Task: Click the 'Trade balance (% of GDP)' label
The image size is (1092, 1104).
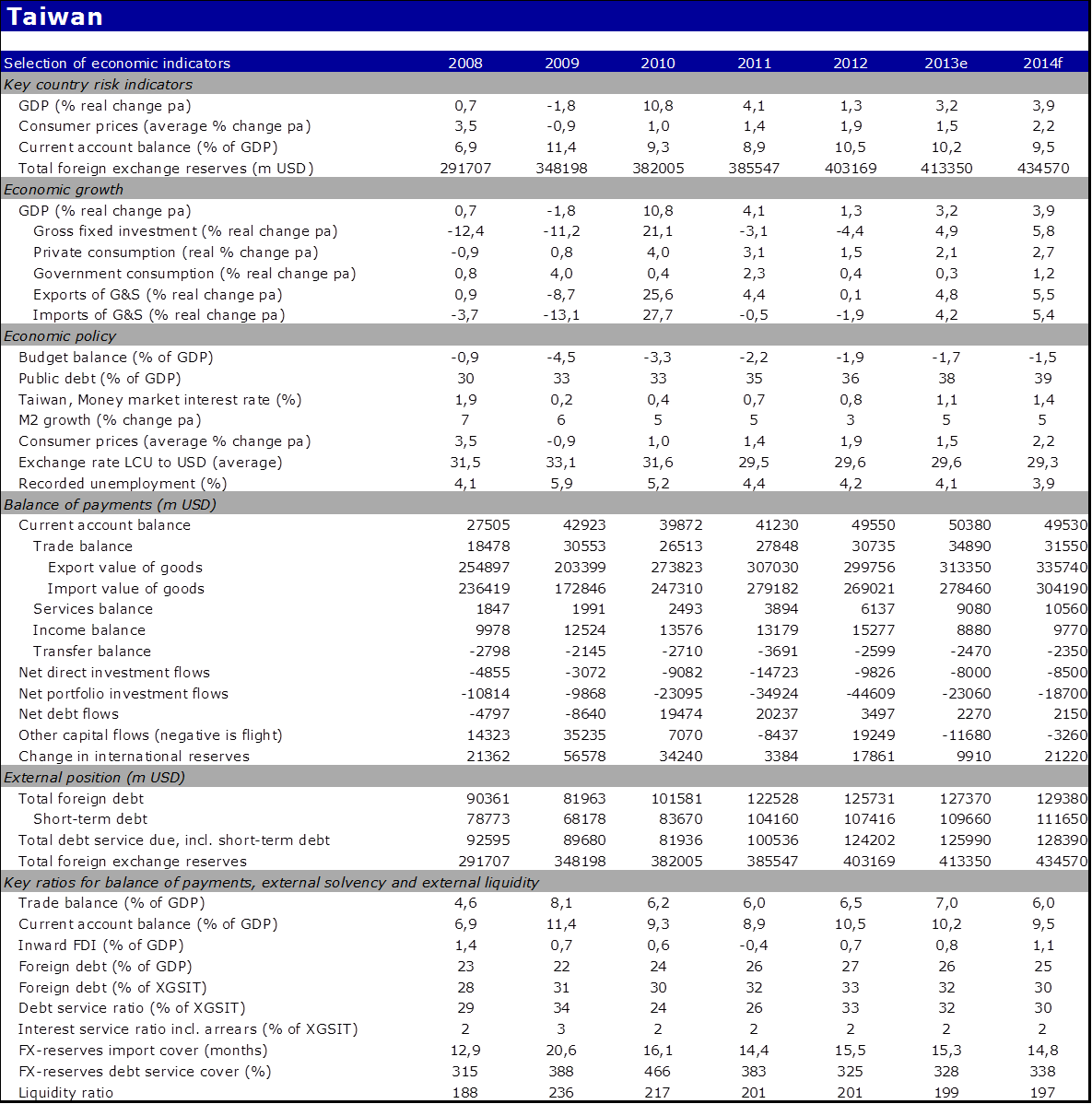Action: point(112,902)
